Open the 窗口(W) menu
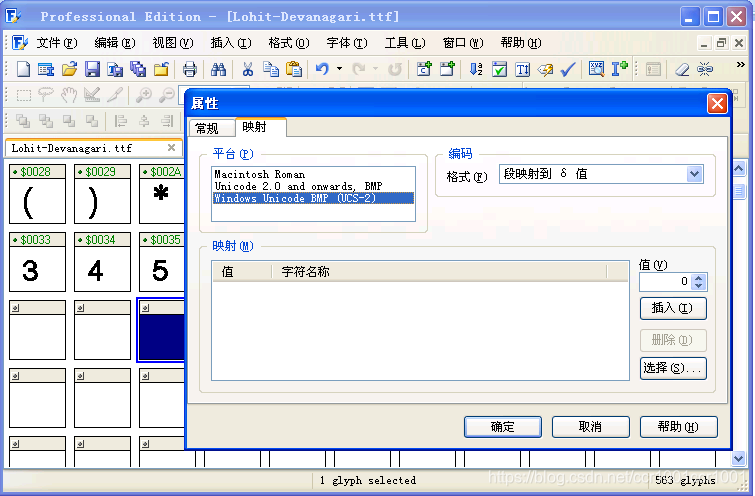Viewport: 755px width, 496px height. (x=463, y=43)
